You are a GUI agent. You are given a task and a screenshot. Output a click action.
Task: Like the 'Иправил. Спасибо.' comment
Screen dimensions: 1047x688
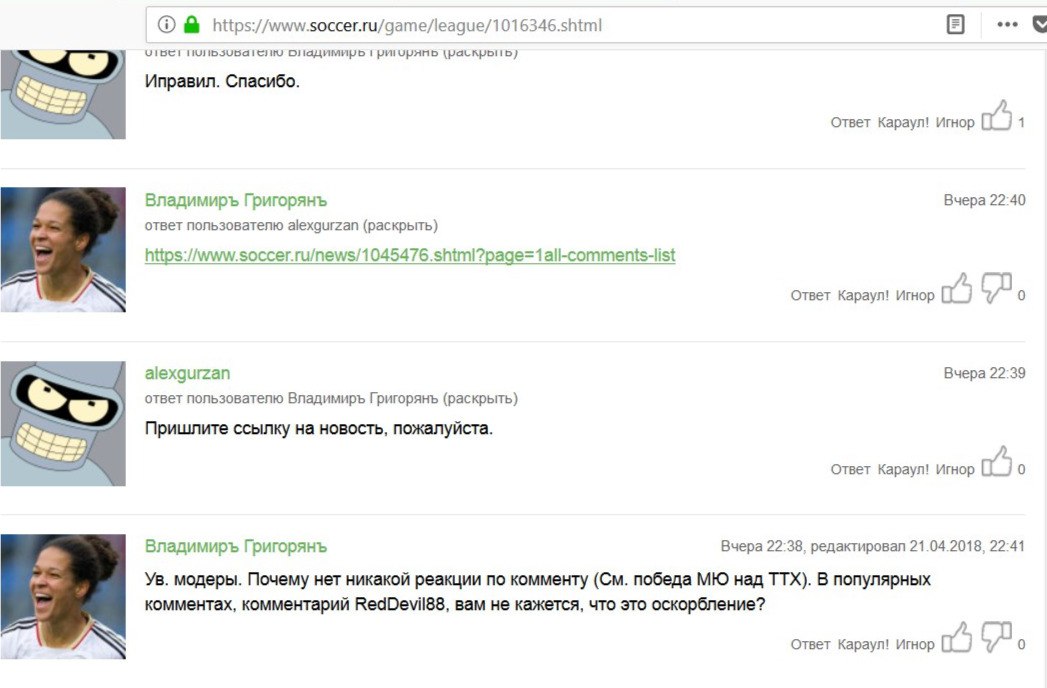coord(996,116)
